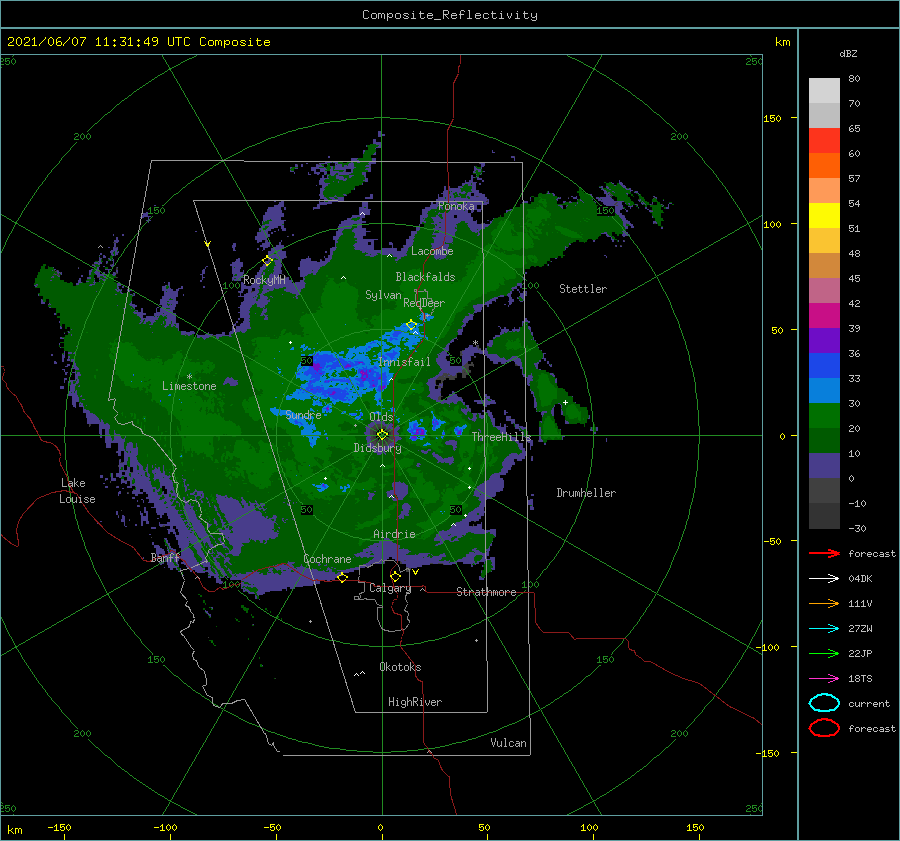Click the cyan current ellipse icon
The height and width of the screenshot is (841, 900).
pos(824,703)
